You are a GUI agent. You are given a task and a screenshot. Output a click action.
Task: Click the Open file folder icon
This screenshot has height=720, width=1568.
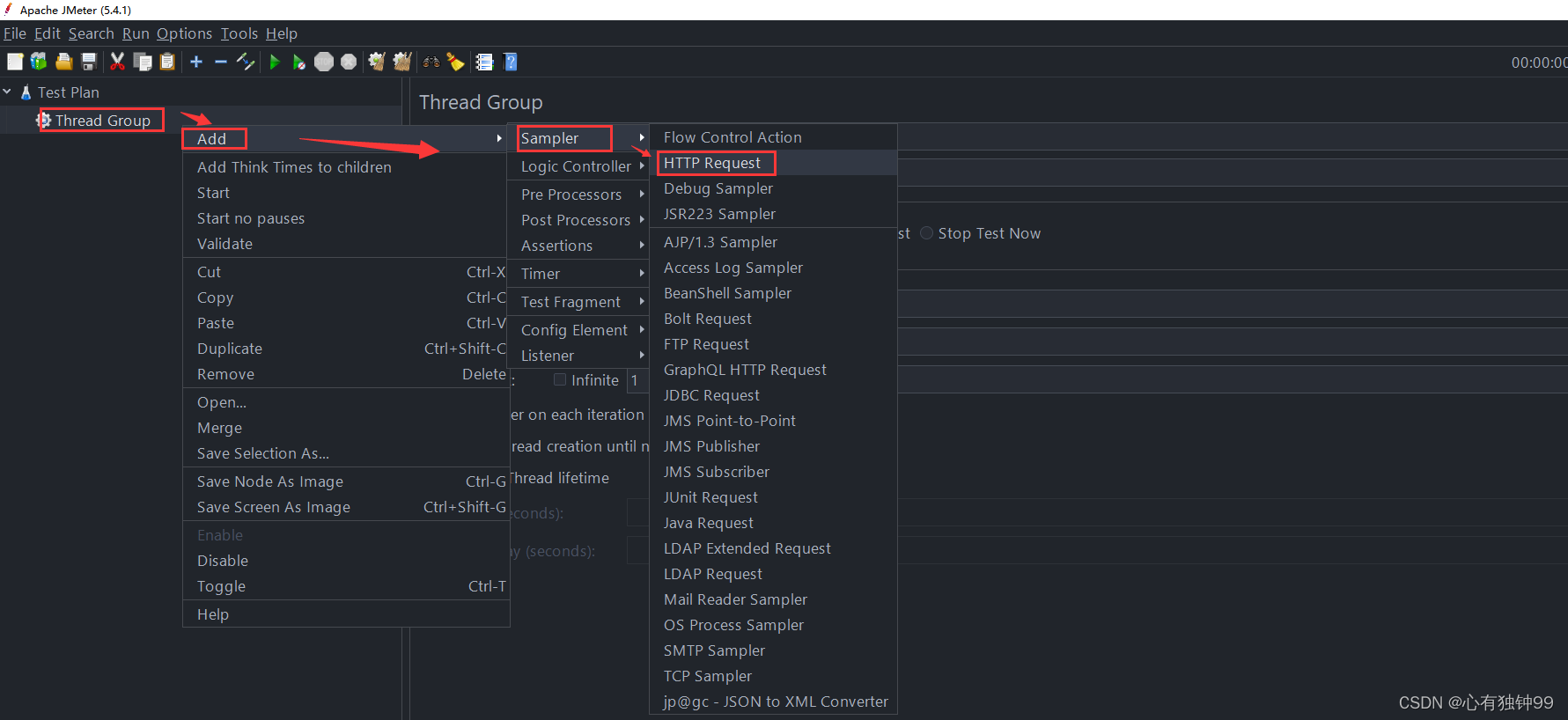tap(63, 62)
